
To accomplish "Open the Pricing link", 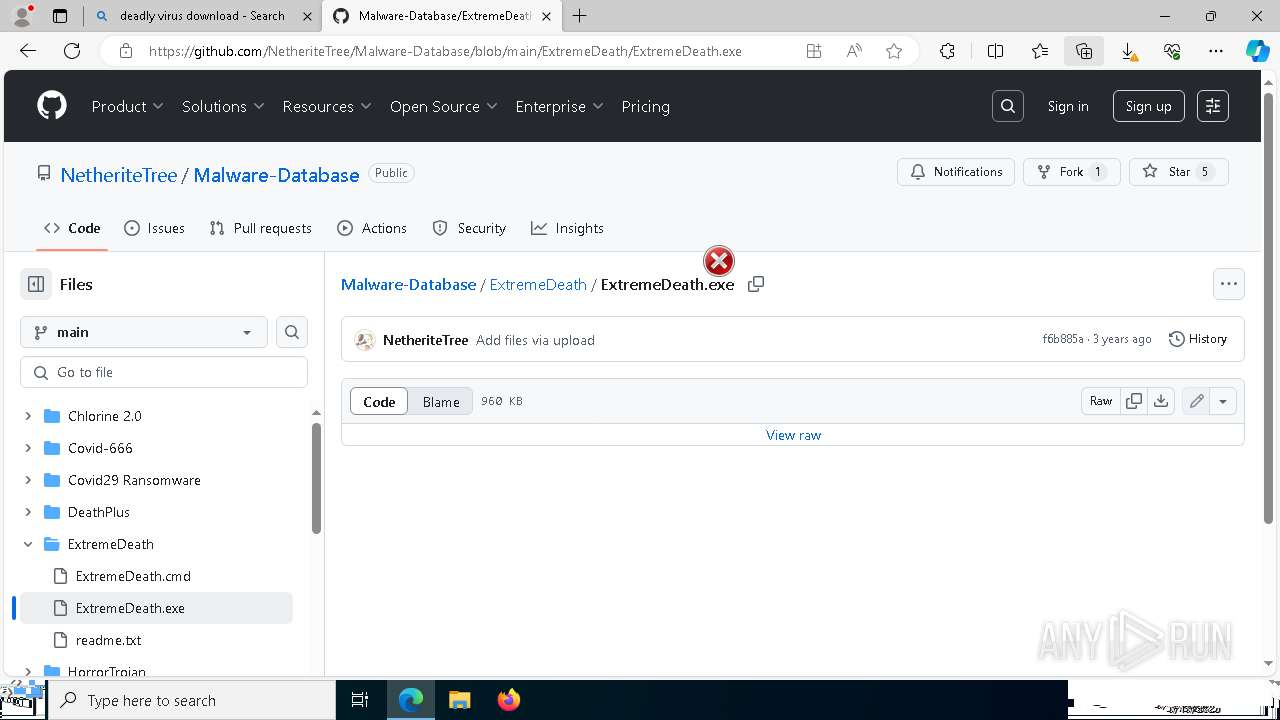I will point(645,106).
